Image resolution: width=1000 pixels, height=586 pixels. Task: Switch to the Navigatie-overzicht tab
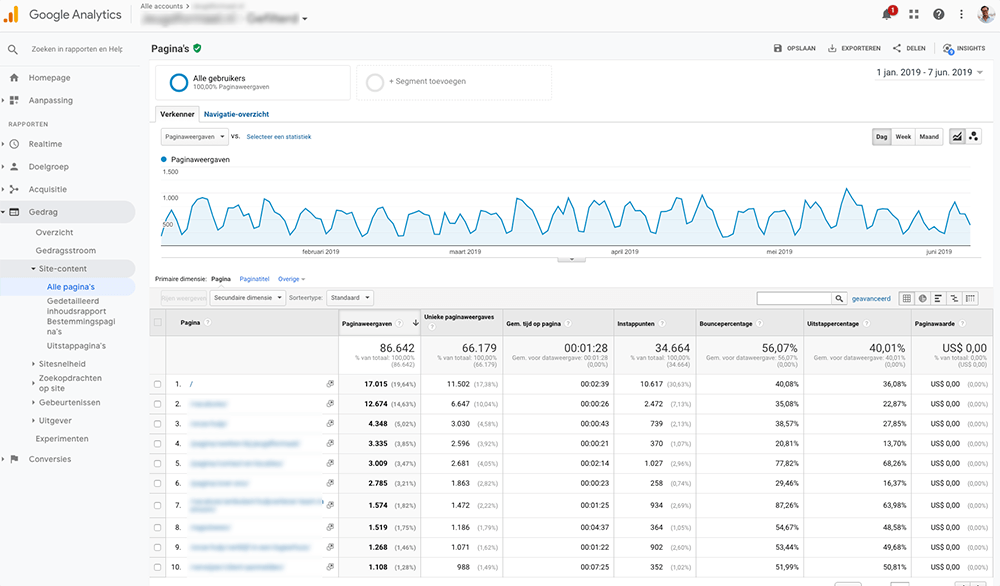coord(236,114)
